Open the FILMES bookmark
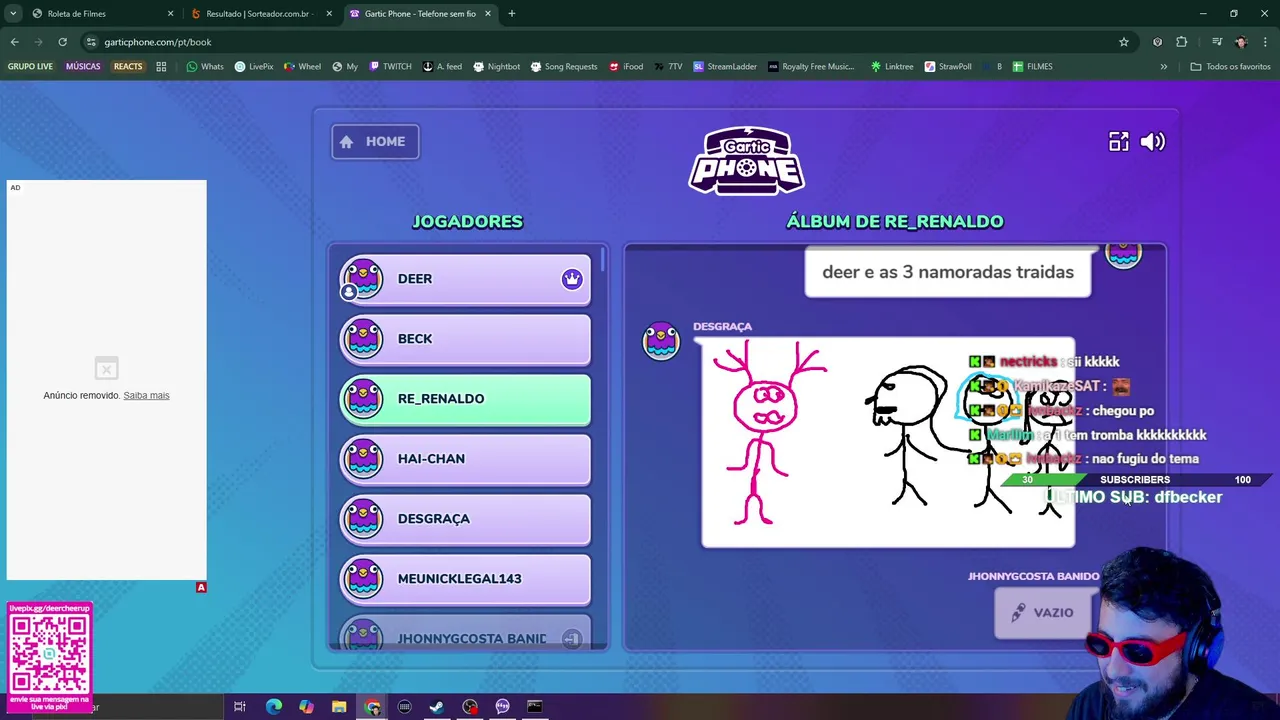Screen dimensions: 1280x720 (x=1032, y=67)
